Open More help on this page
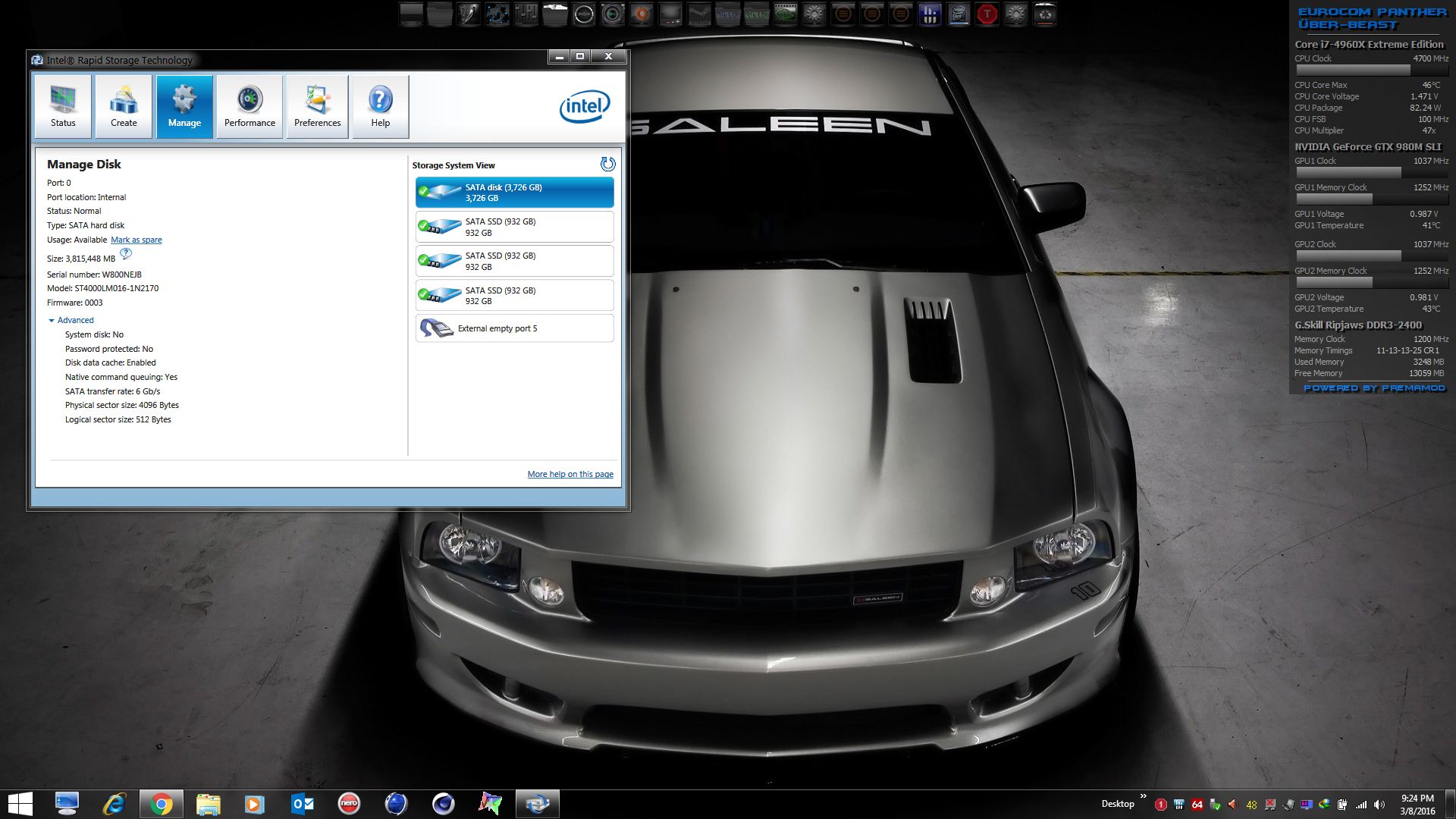The width and height of the screenshot is (1456, 819). [x=570, y=475]
